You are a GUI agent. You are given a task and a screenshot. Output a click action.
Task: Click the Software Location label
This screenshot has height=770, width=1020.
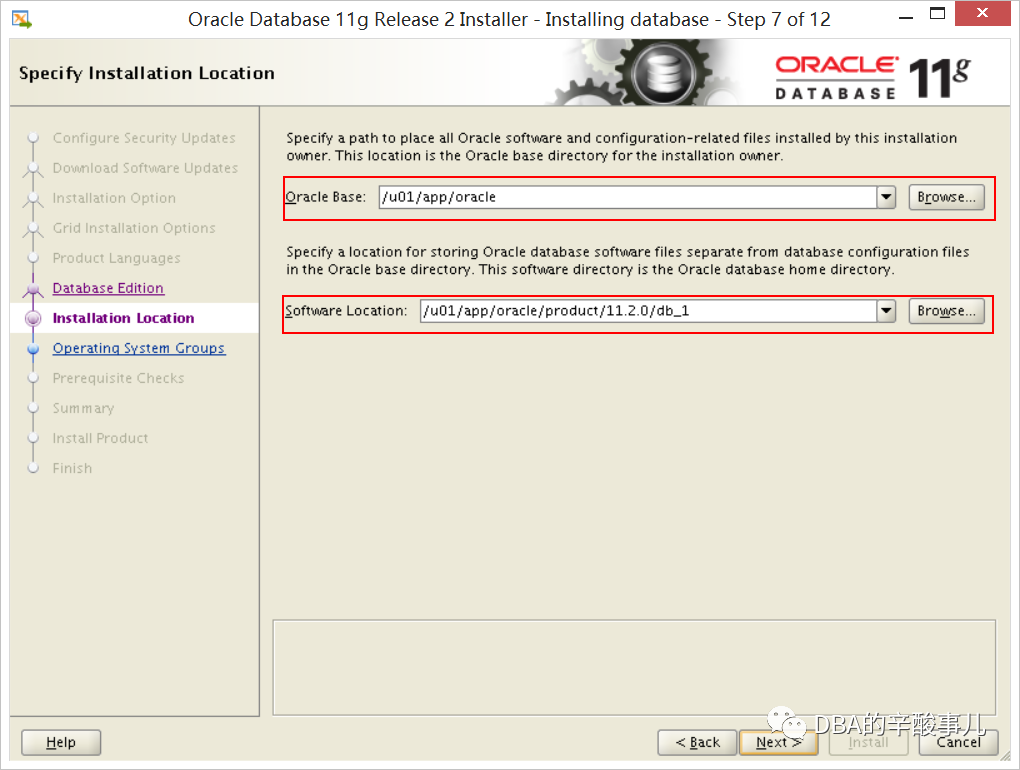[346, 311]
